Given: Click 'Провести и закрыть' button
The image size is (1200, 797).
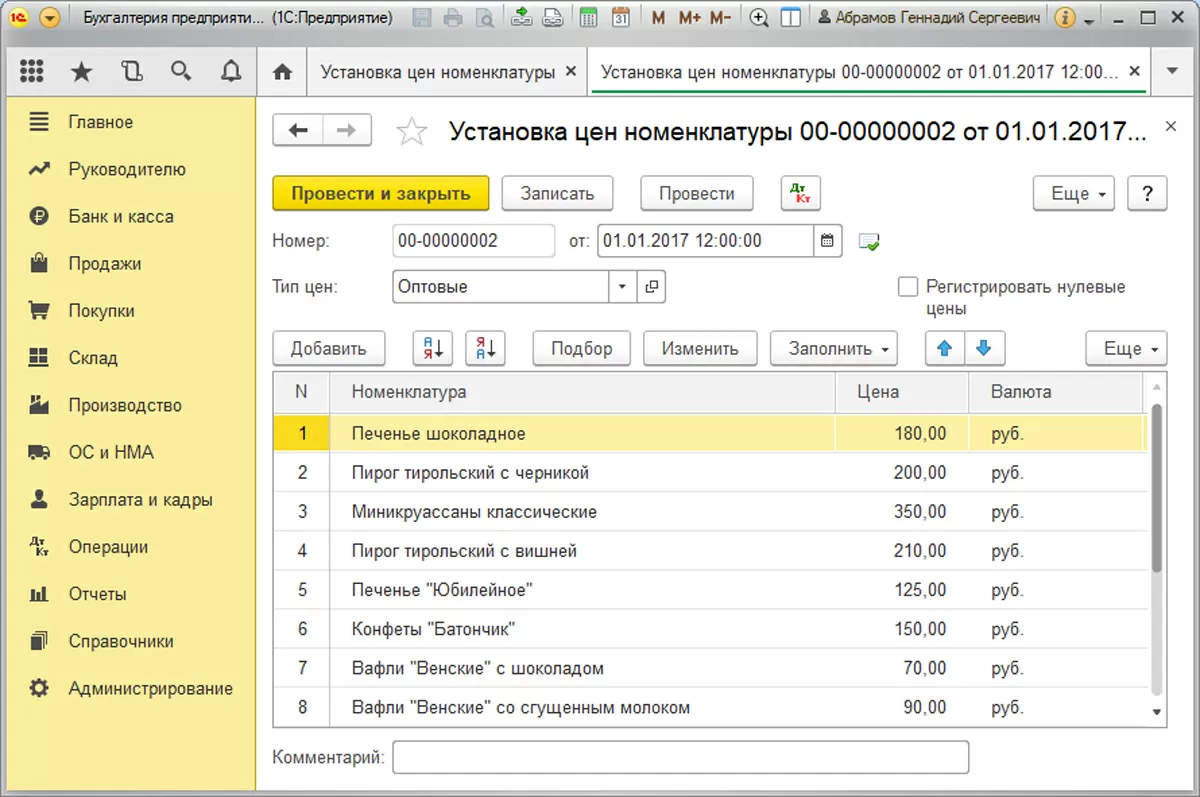Looking at the screenshot, I should click(x=380, y=194).
